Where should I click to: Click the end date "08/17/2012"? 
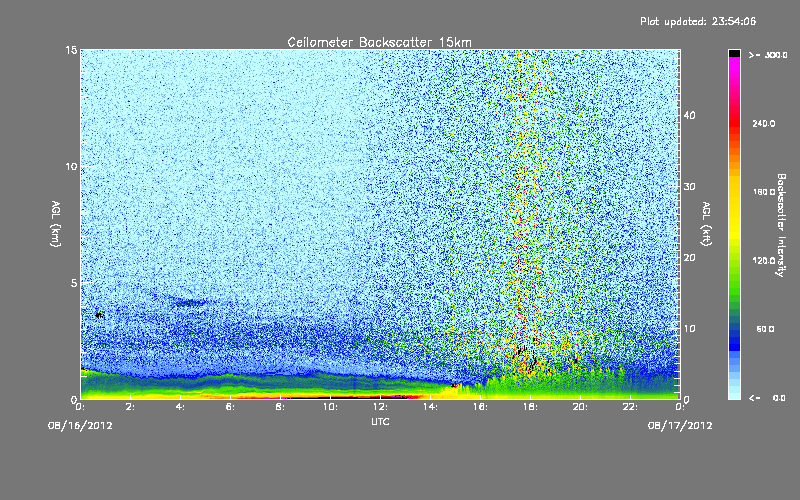pos(680,425)
